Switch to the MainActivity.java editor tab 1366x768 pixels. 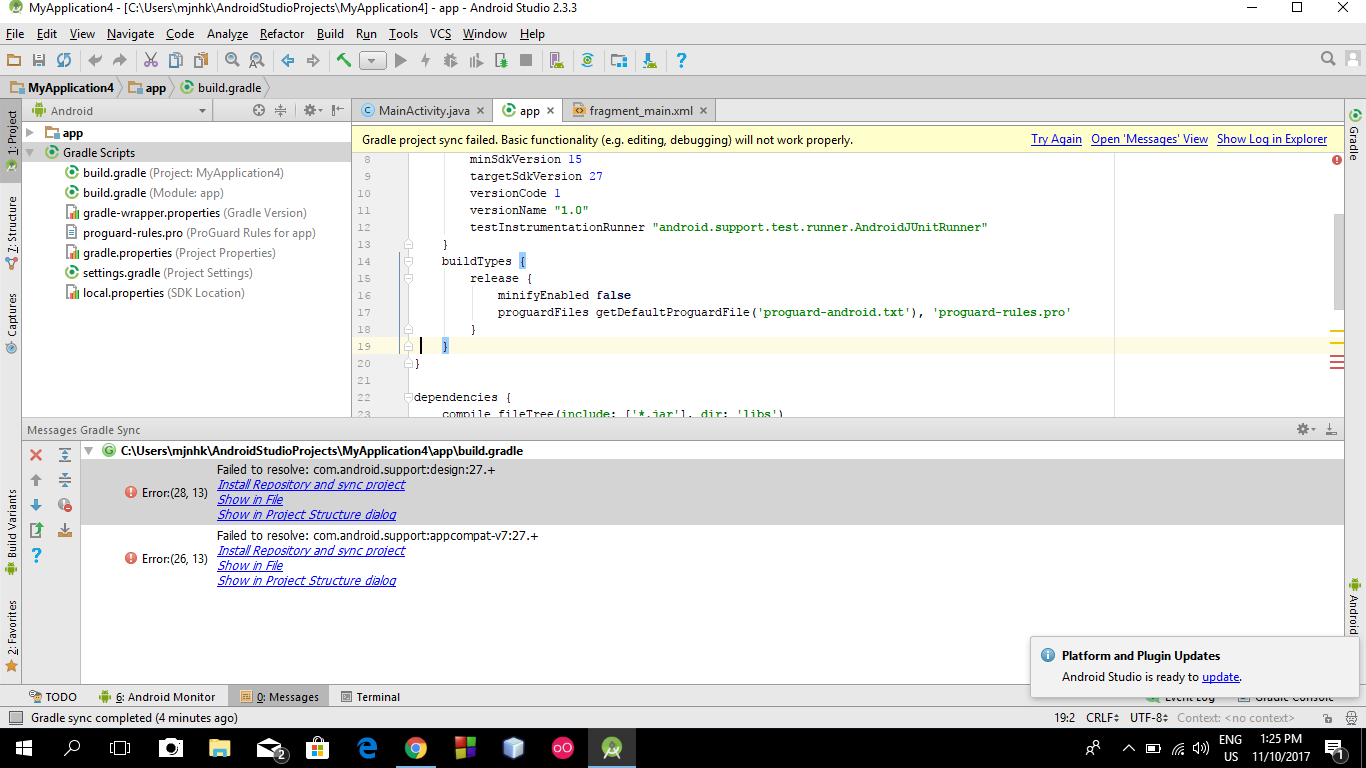423,111
